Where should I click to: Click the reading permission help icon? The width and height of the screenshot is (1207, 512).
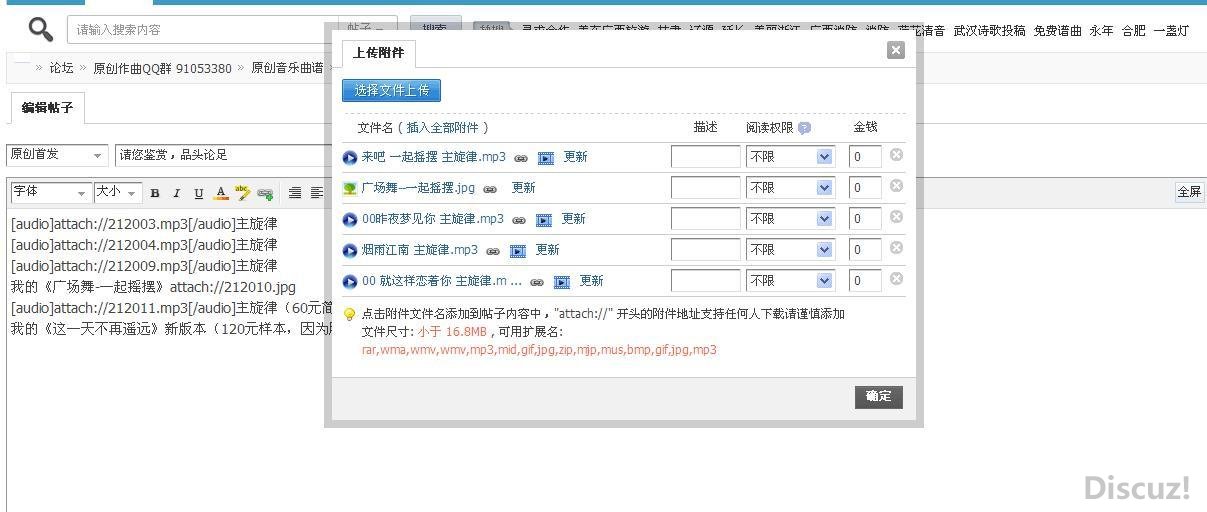click(804, 128)
